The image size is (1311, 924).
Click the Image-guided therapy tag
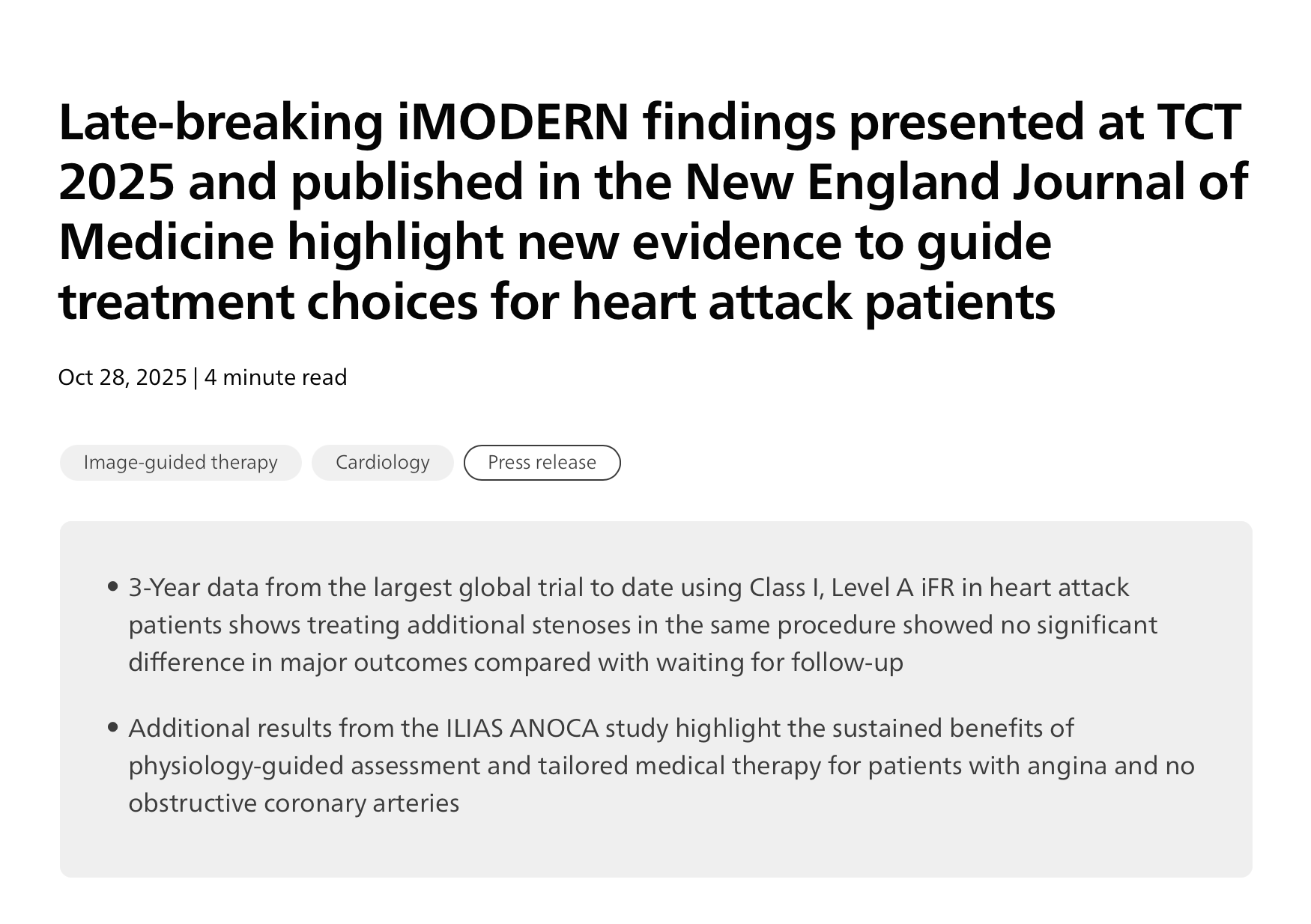(181, 463)
